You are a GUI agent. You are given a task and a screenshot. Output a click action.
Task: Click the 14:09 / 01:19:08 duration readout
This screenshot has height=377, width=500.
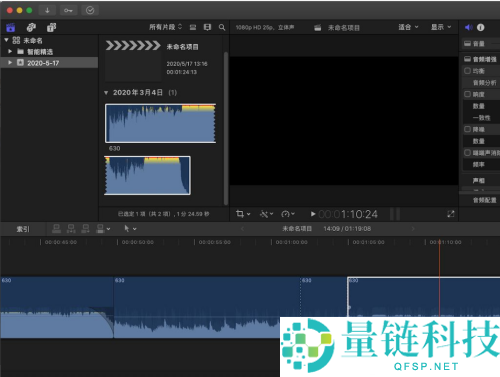tap(347, 229)
